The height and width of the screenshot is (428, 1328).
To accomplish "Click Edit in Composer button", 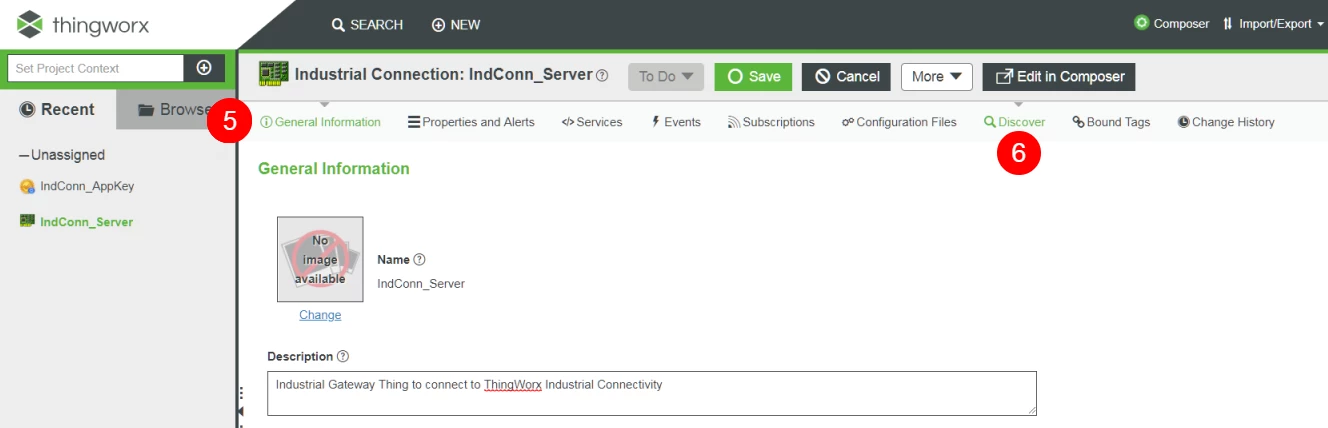I will click(x=1059, y=76).
